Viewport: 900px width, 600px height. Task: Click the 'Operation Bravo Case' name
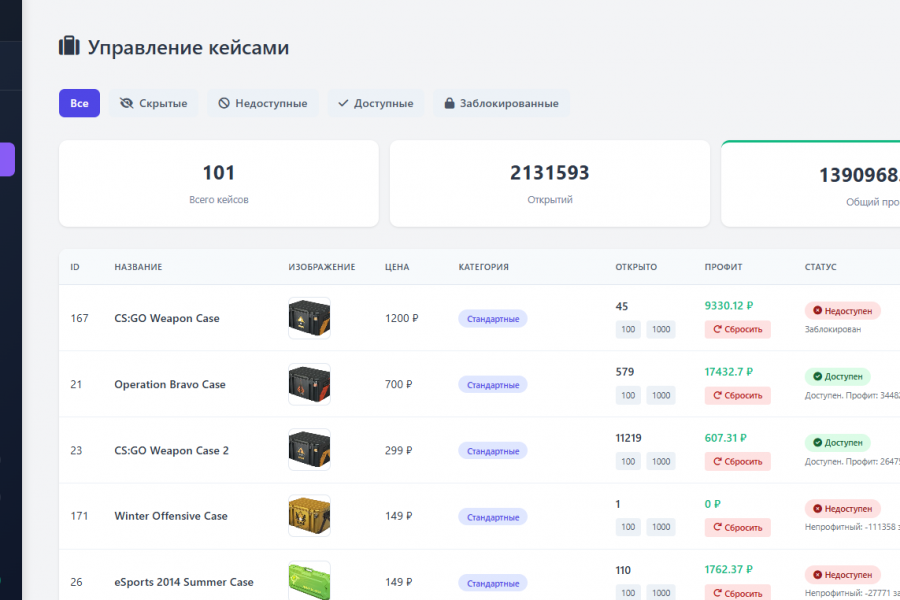click(170, 384)
